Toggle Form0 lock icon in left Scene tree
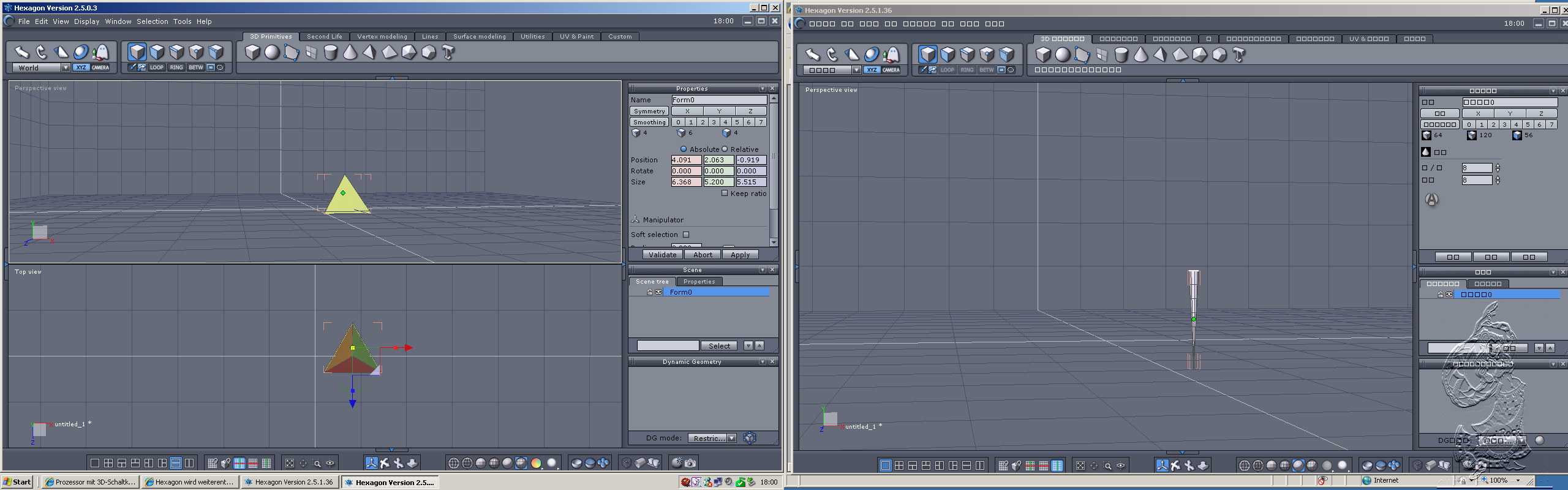The height and width of the screenshot is (490, 1568). (x=650, y=292)
